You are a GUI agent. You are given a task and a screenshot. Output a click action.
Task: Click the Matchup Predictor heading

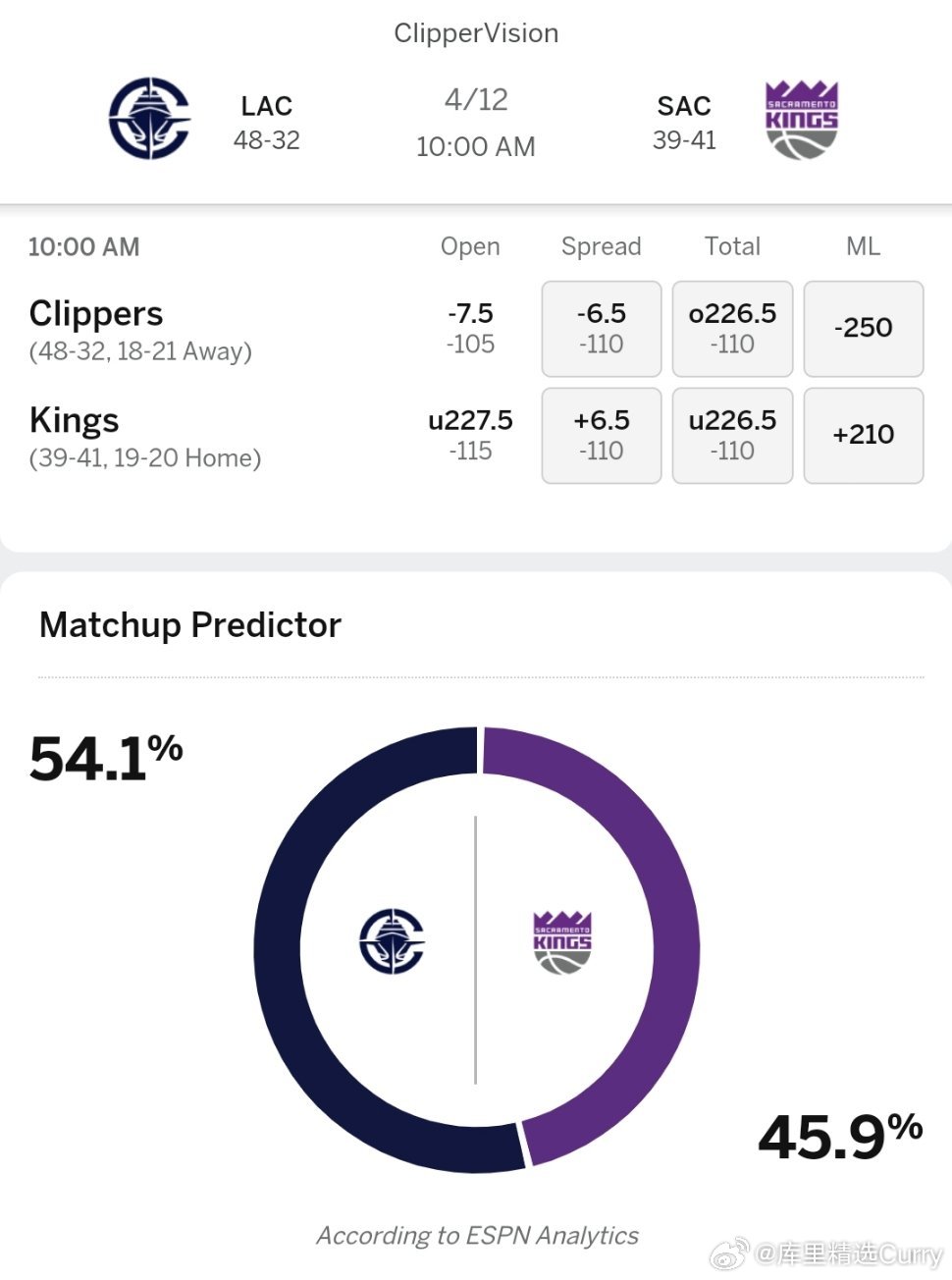190,625
